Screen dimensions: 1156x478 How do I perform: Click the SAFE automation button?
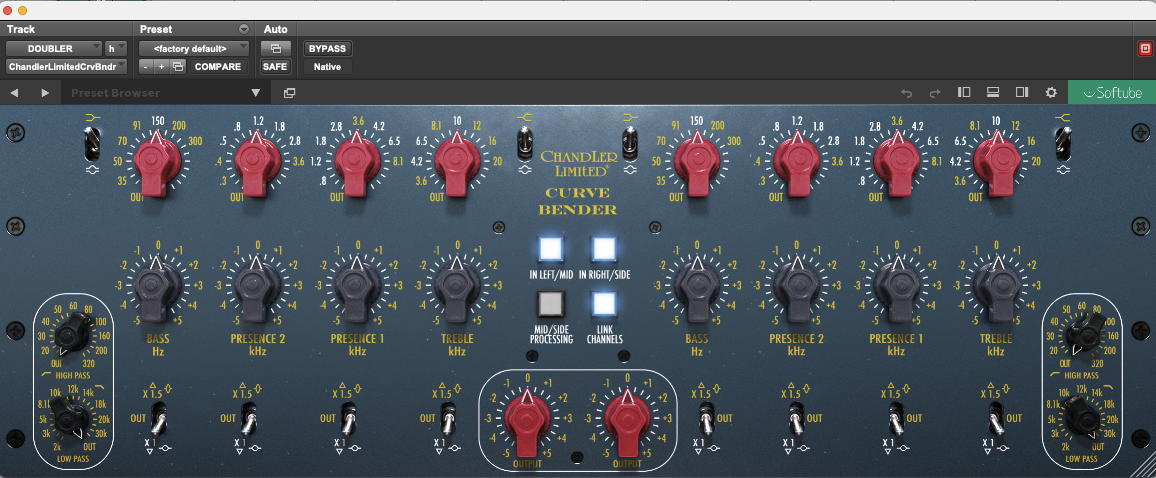click(276, 66)
